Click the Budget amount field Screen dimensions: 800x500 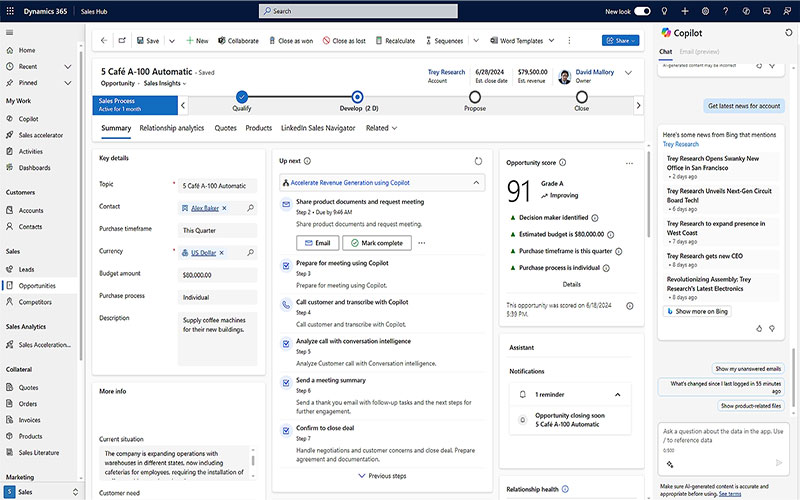(x=217, y=275)
